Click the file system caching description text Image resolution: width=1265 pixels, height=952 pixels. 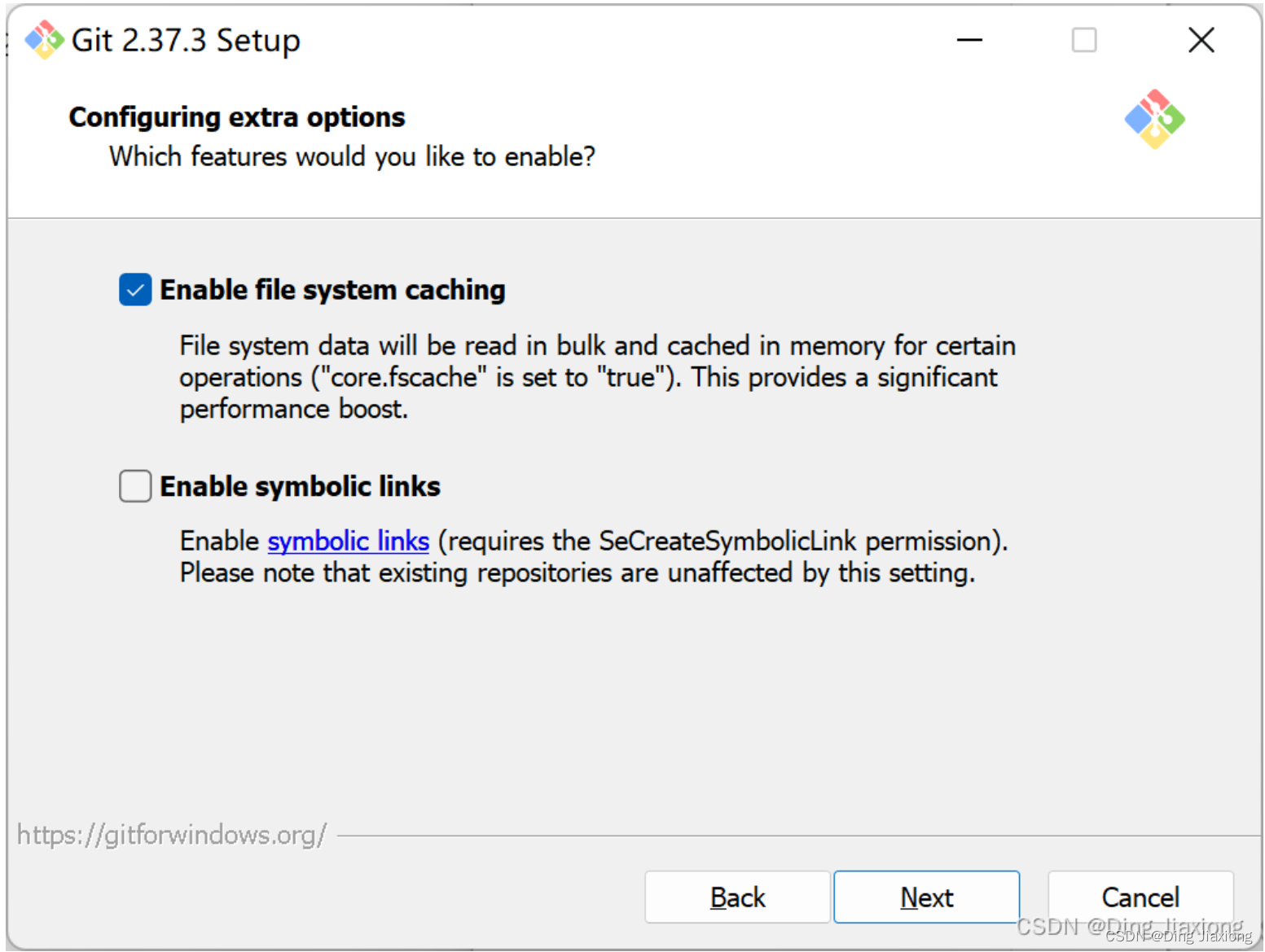click(597, 377)
